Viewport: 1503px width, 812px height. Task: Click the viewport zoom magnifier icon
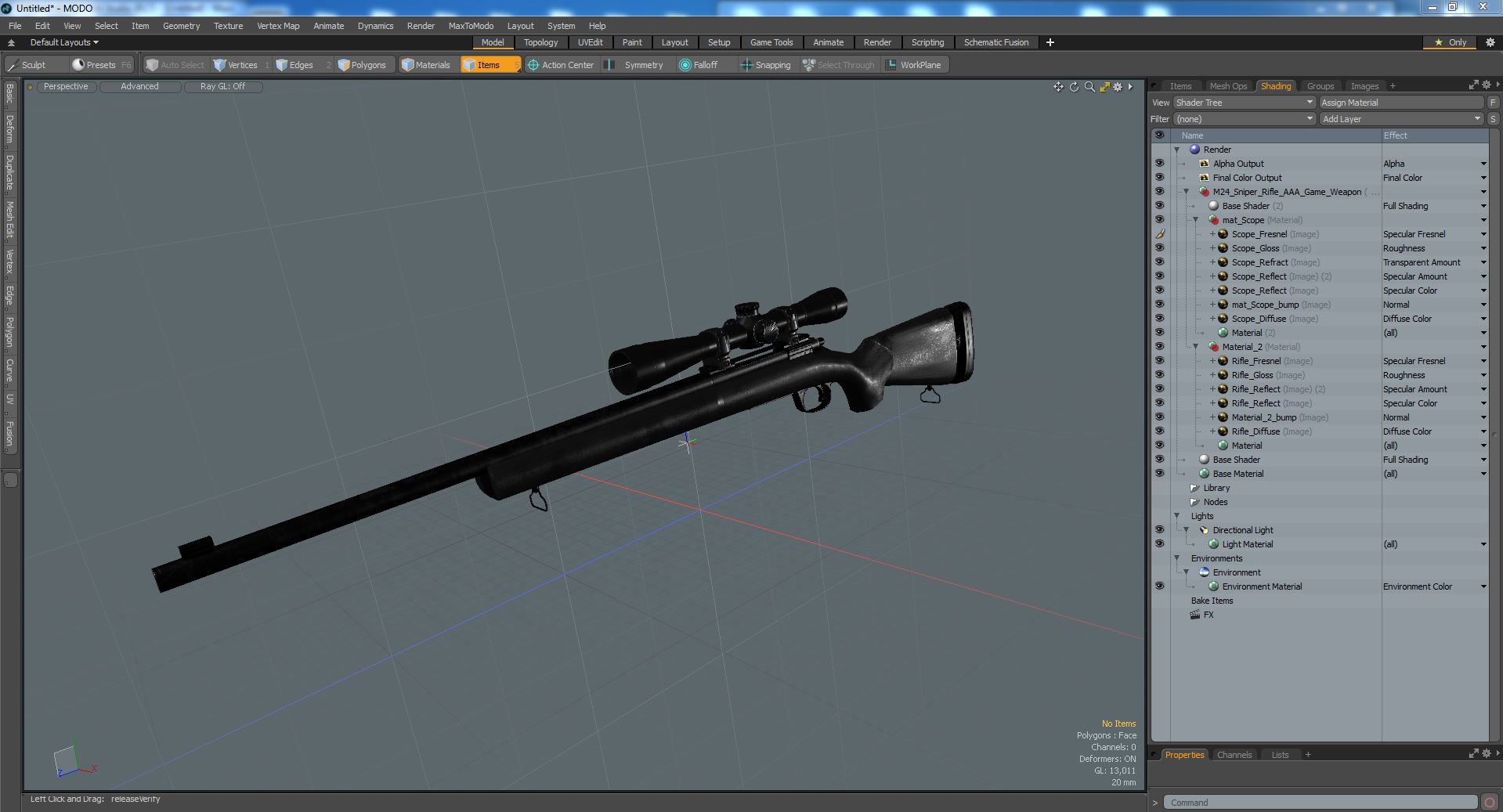pyautogui.click(x=1089, y=87)
